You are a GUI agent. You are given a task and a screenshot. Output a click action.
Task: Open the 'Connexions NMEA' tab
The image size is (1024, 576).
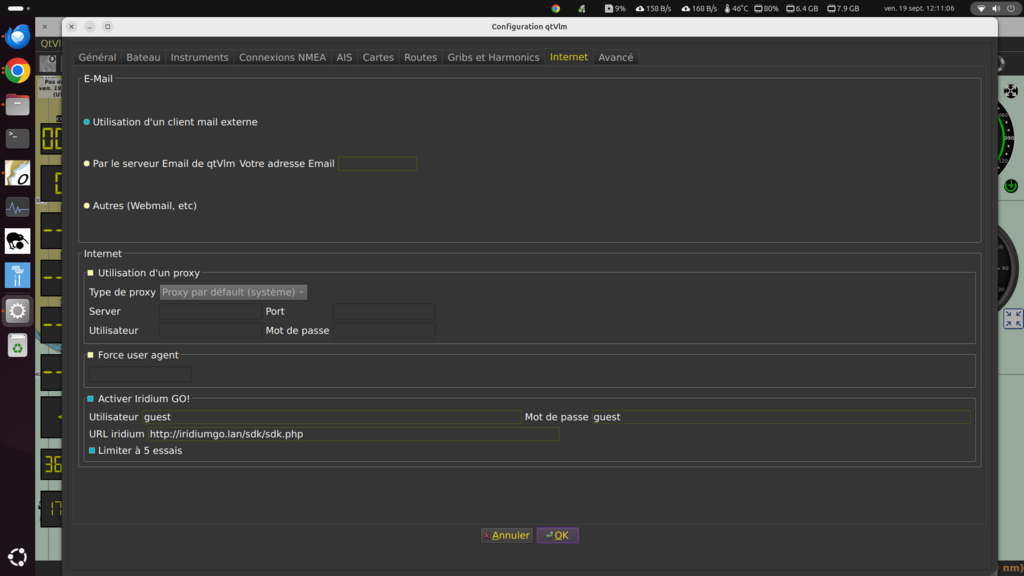[282, 57]
